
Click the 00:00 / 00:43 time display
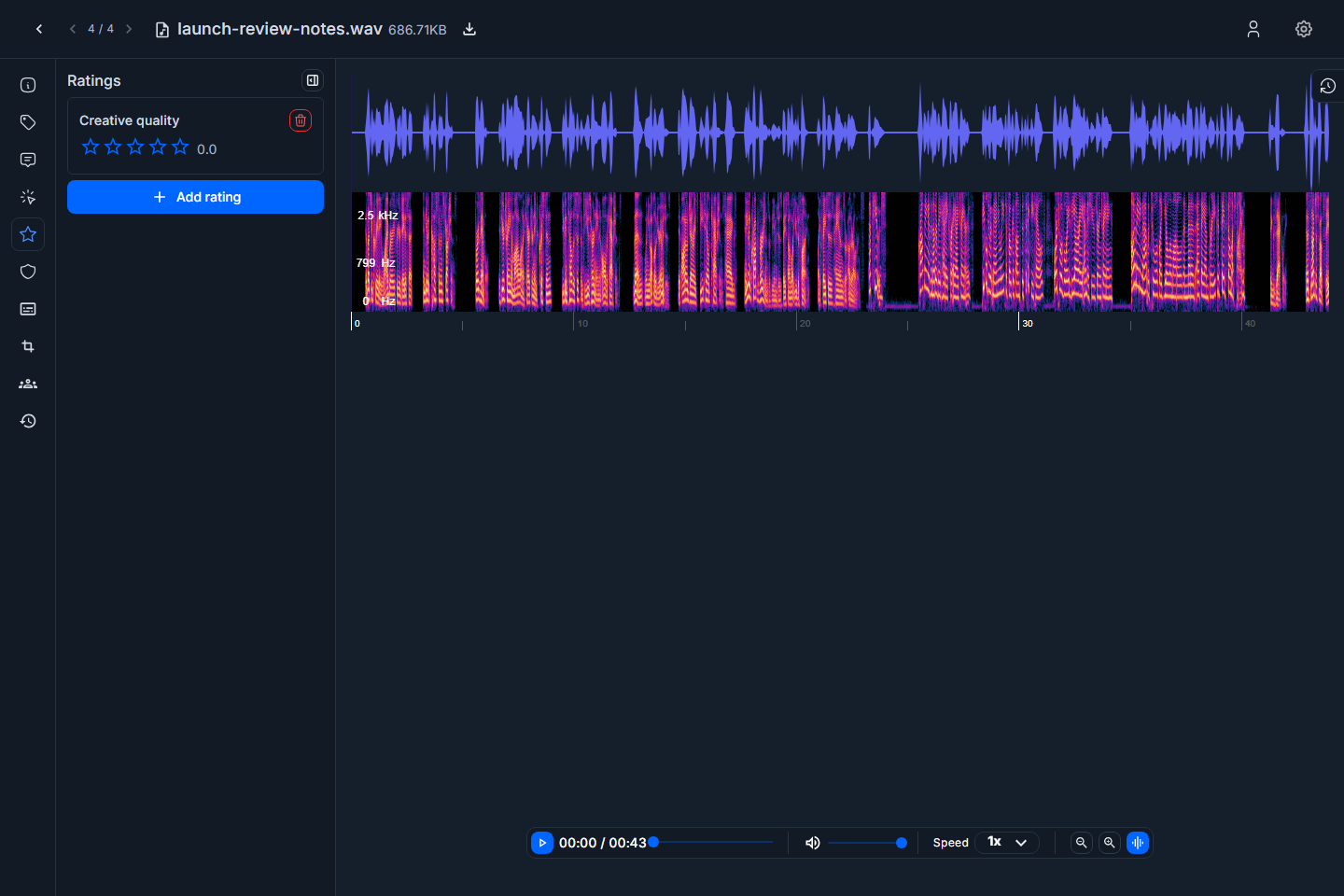pyautogui.click(x=603, y=843)
